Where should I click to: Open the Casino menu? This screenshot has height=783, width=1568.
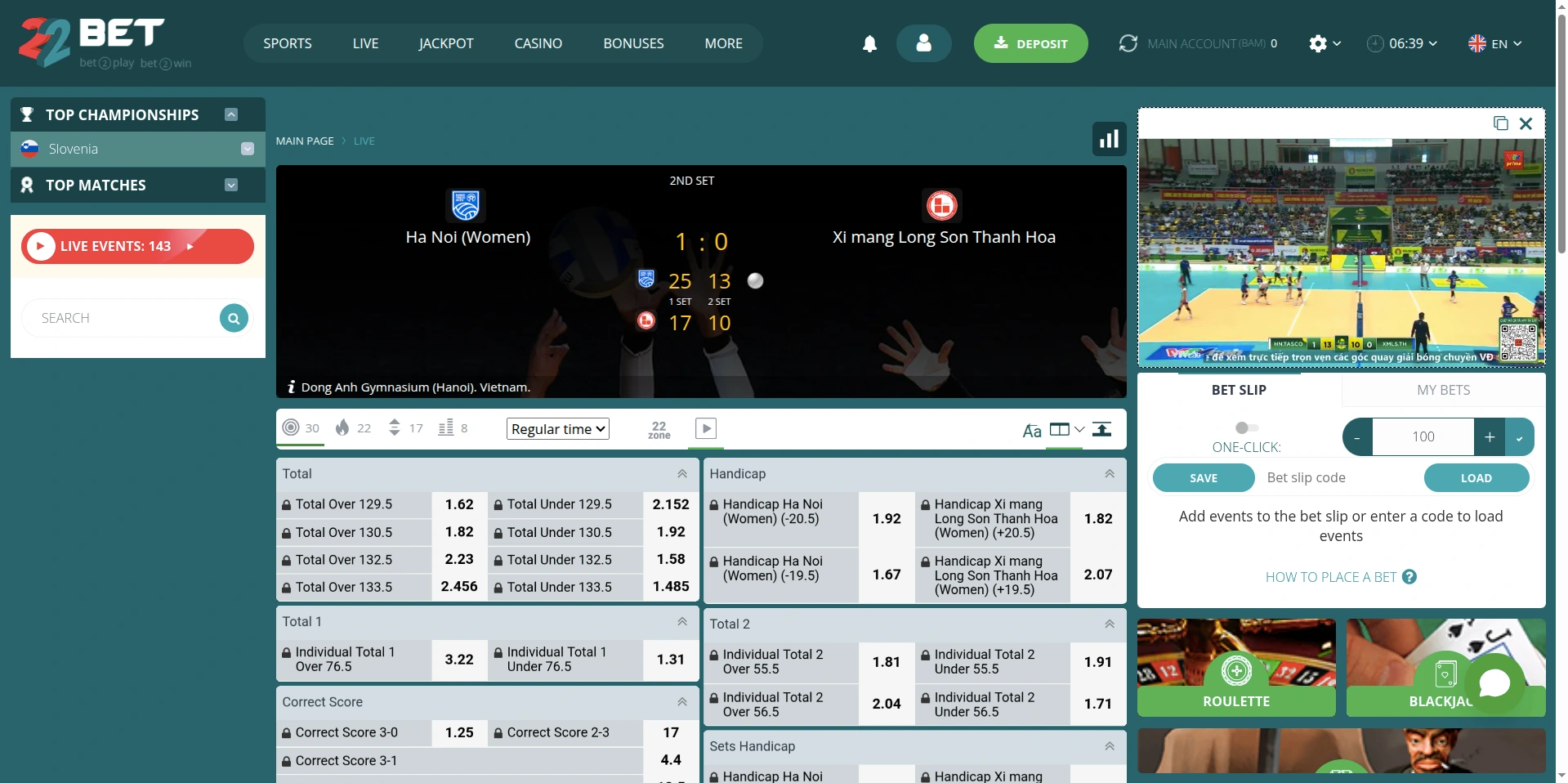pos(538,44)
